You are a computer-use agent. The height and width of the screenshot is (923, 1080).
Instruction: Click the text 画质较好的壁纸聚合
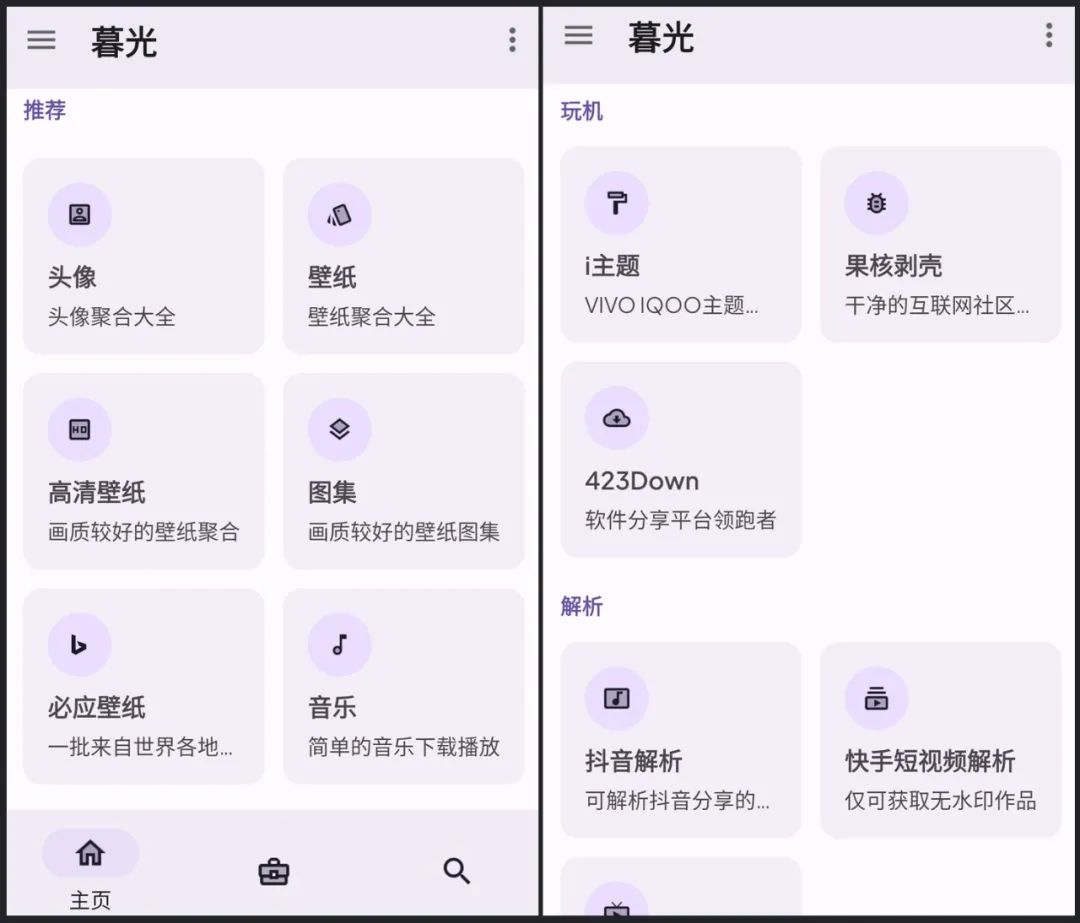(144, 532)
